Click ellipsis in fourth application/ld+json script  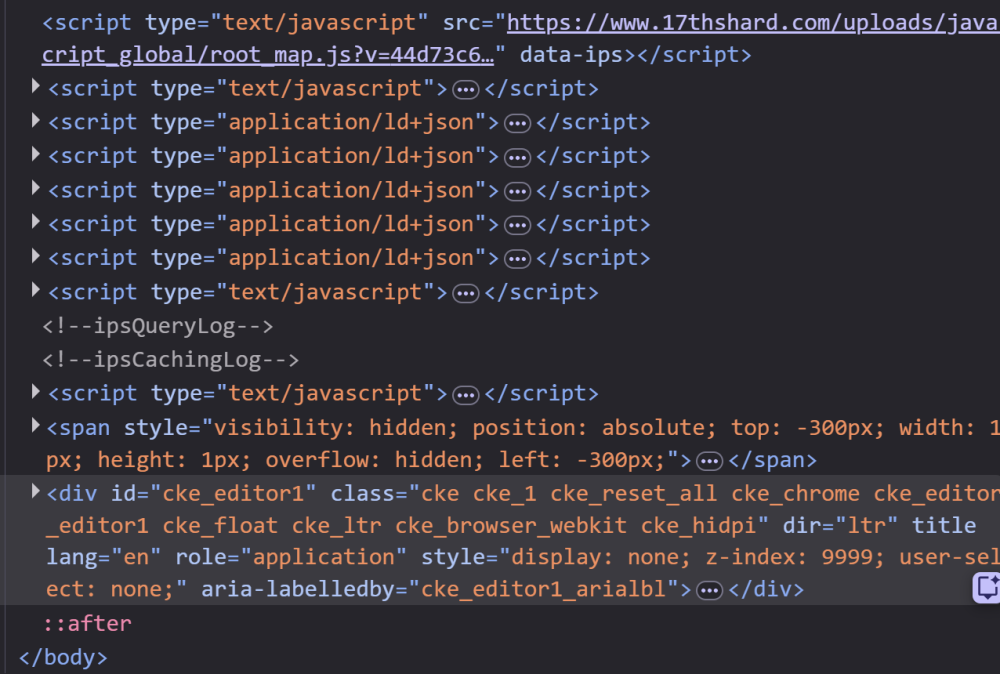(517, 226)
